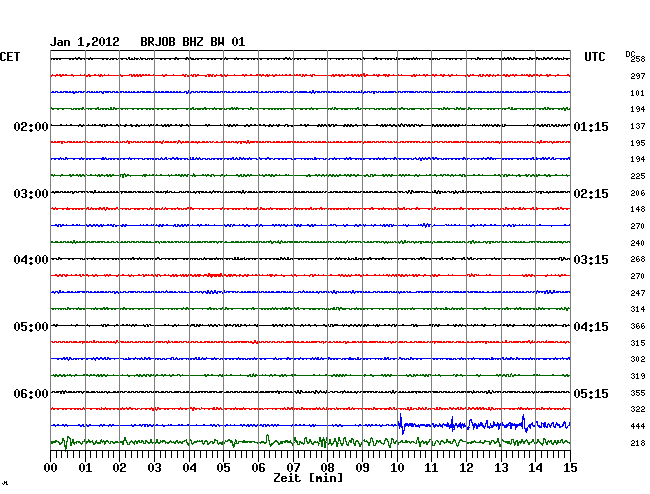Screen dimensions: 650x494
Task: Click the UTC time label "01:15"
Action: pyautogui.click(x=591, y=126)
